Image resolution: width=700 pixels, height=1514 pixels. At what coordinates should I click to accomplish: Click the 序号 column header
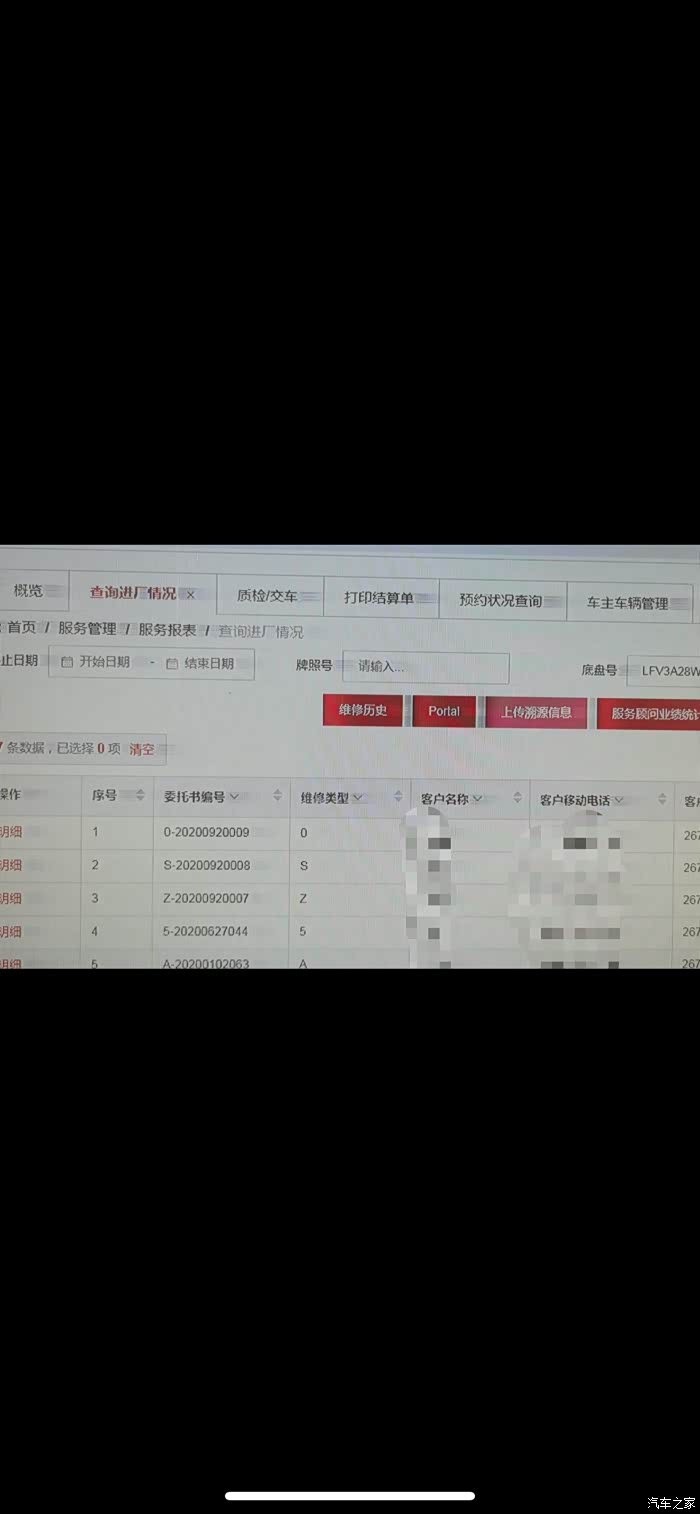pos(104,796)
